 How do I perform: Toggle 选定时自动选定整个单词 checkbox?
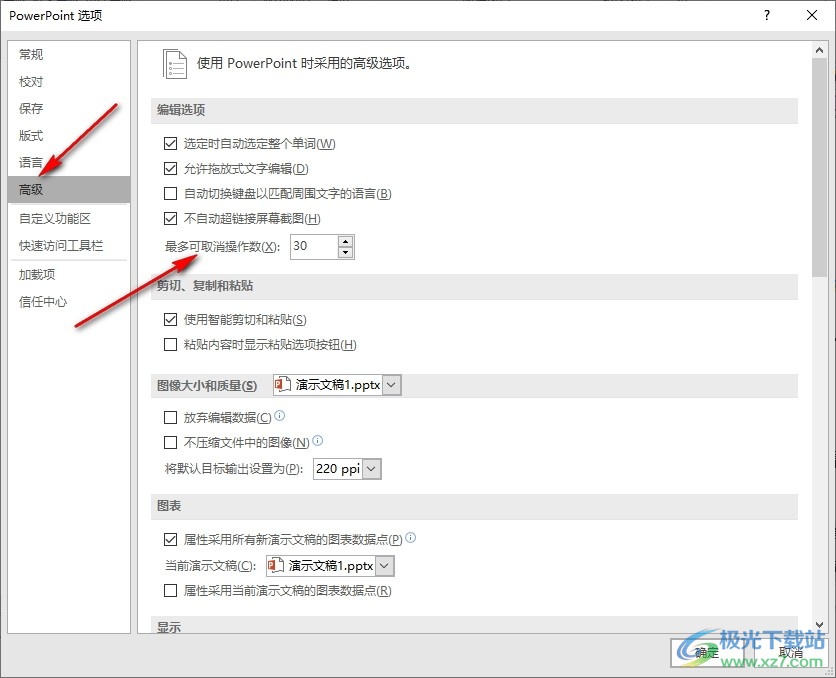coord(171,143)
